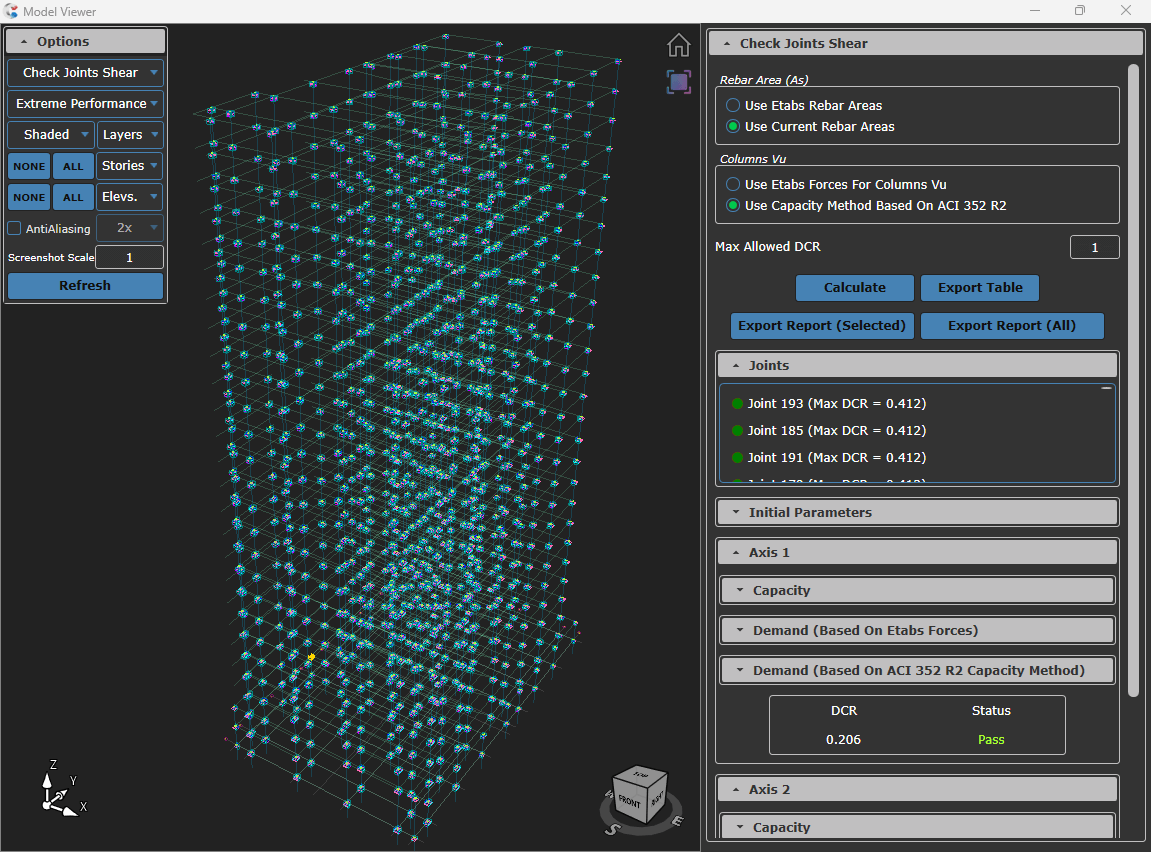Click the Home view icon in viewport
This screenshot has width=1151, height=852.
[679, 45]
